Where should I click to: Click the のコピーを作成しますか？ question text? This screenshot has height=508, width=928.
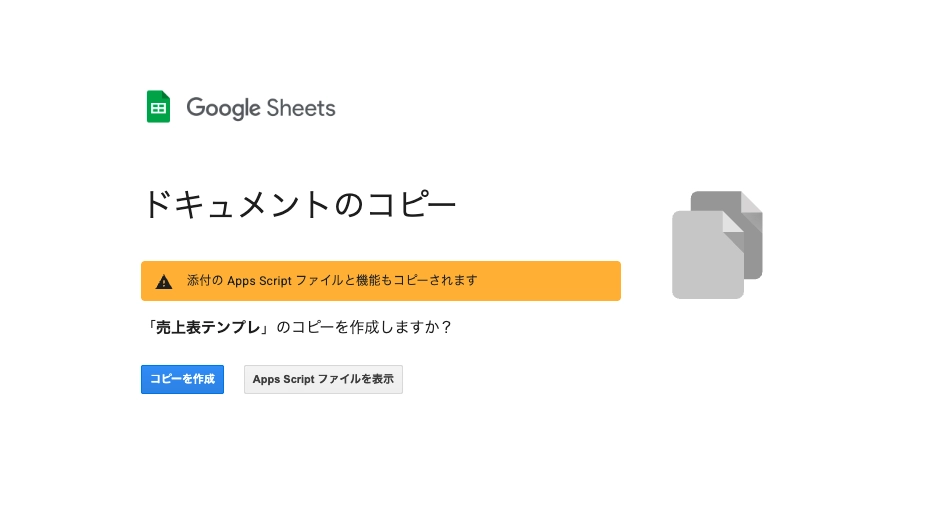tap(364, 327)
